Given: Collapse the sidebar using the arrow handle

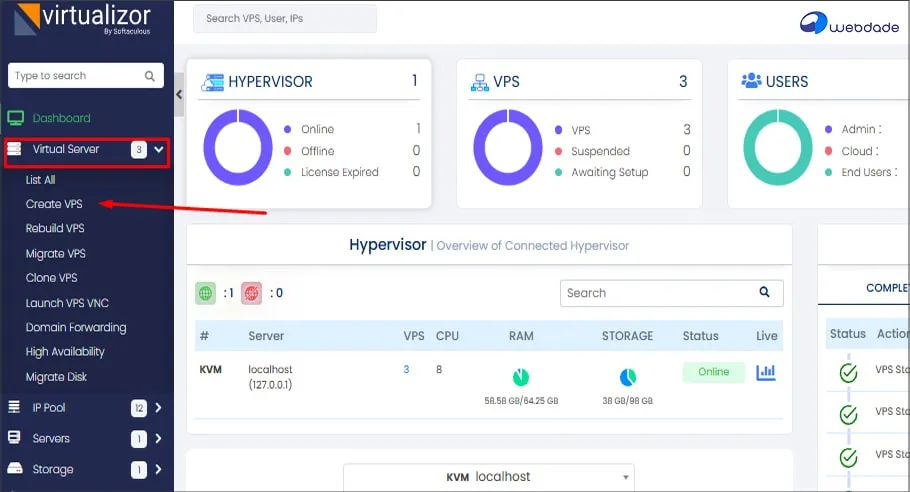Looking at the screenshot, I should 179,94.
